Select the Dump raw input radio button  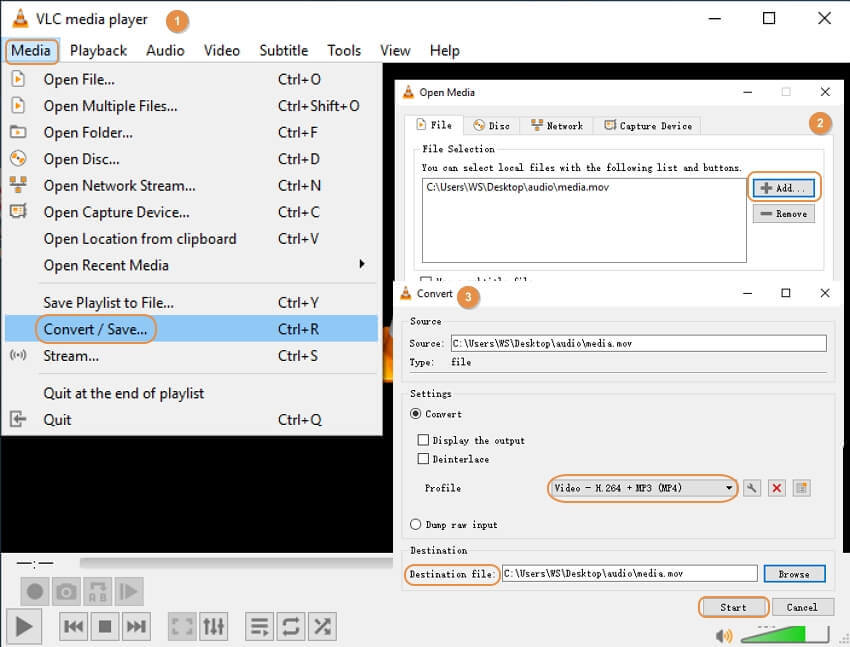[x=415, y=525]
